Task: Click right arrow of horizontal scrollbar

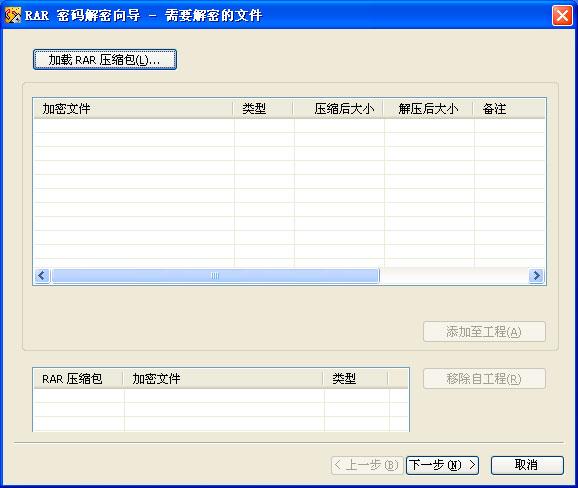Action: pos(536,275)
